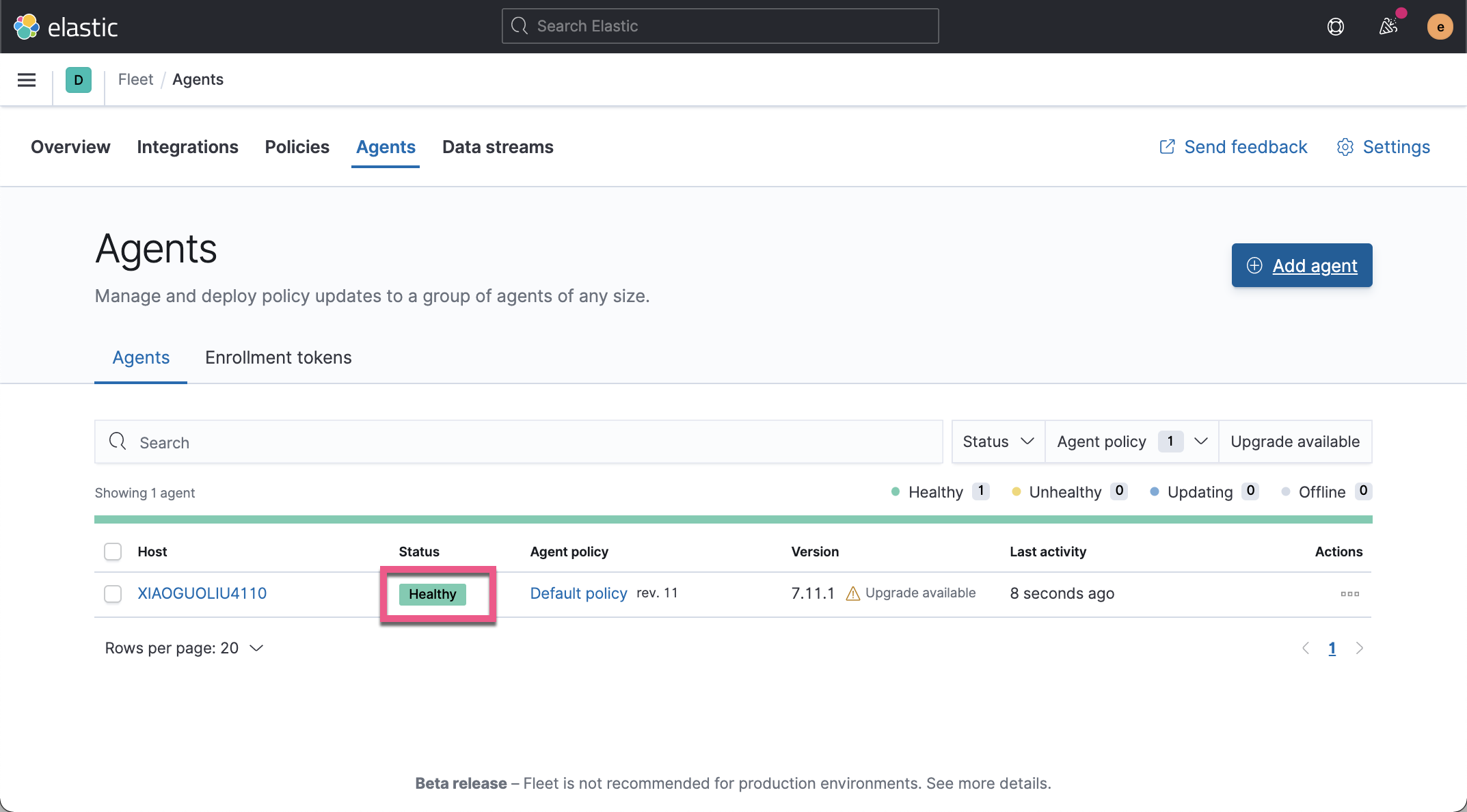Click the D space avatar next to breadcrumbs
The height and width of the screenshot is (812, 1467).
79,79
